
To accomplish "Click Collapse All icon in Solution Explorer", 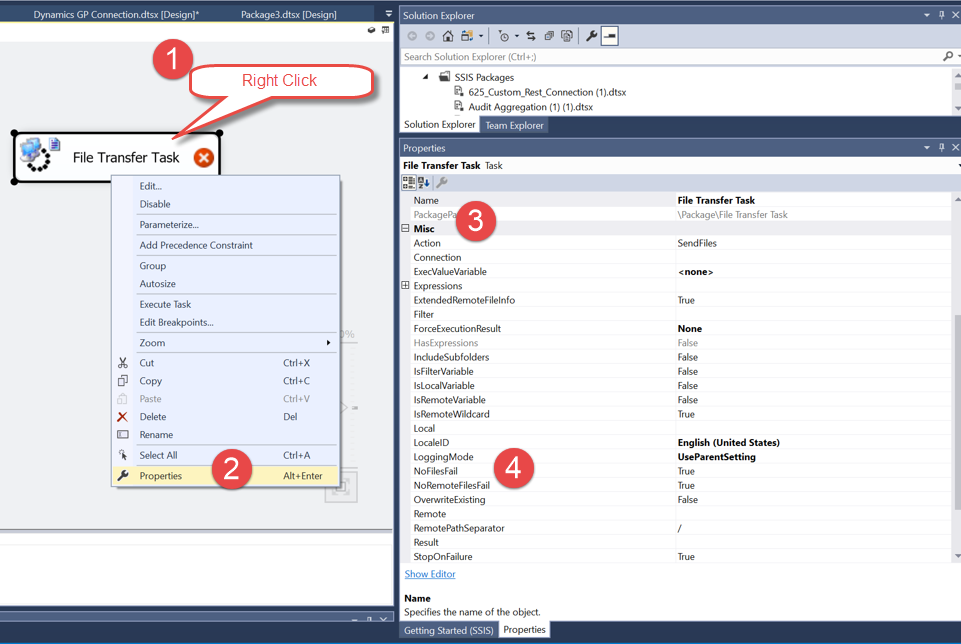I will 548,36.
